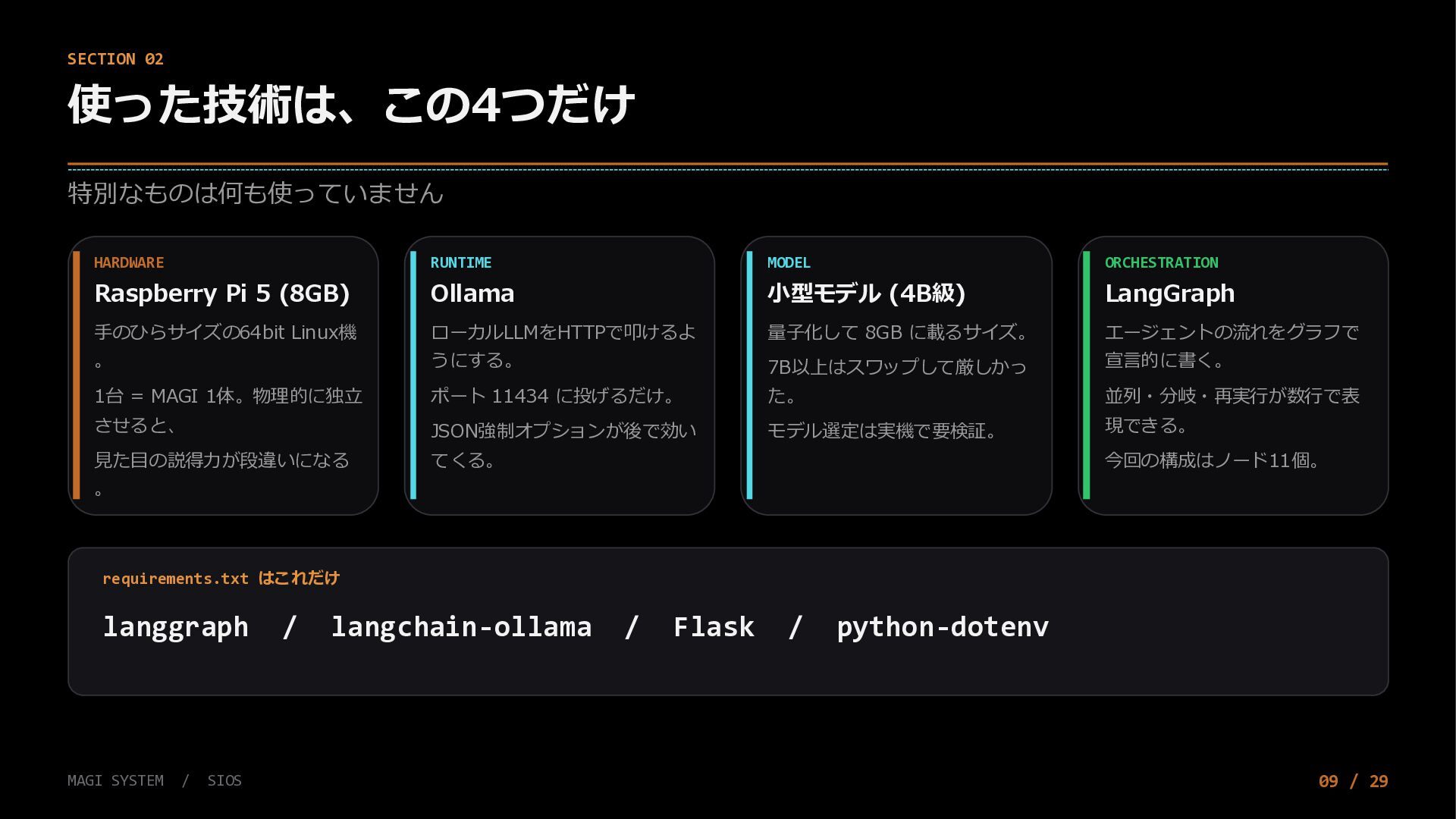Select the line "量子化して 8GB に載るサイズ。"
Image resolution: width=1456 pixels, height=819 pixels.
click(x=898, y=332)
